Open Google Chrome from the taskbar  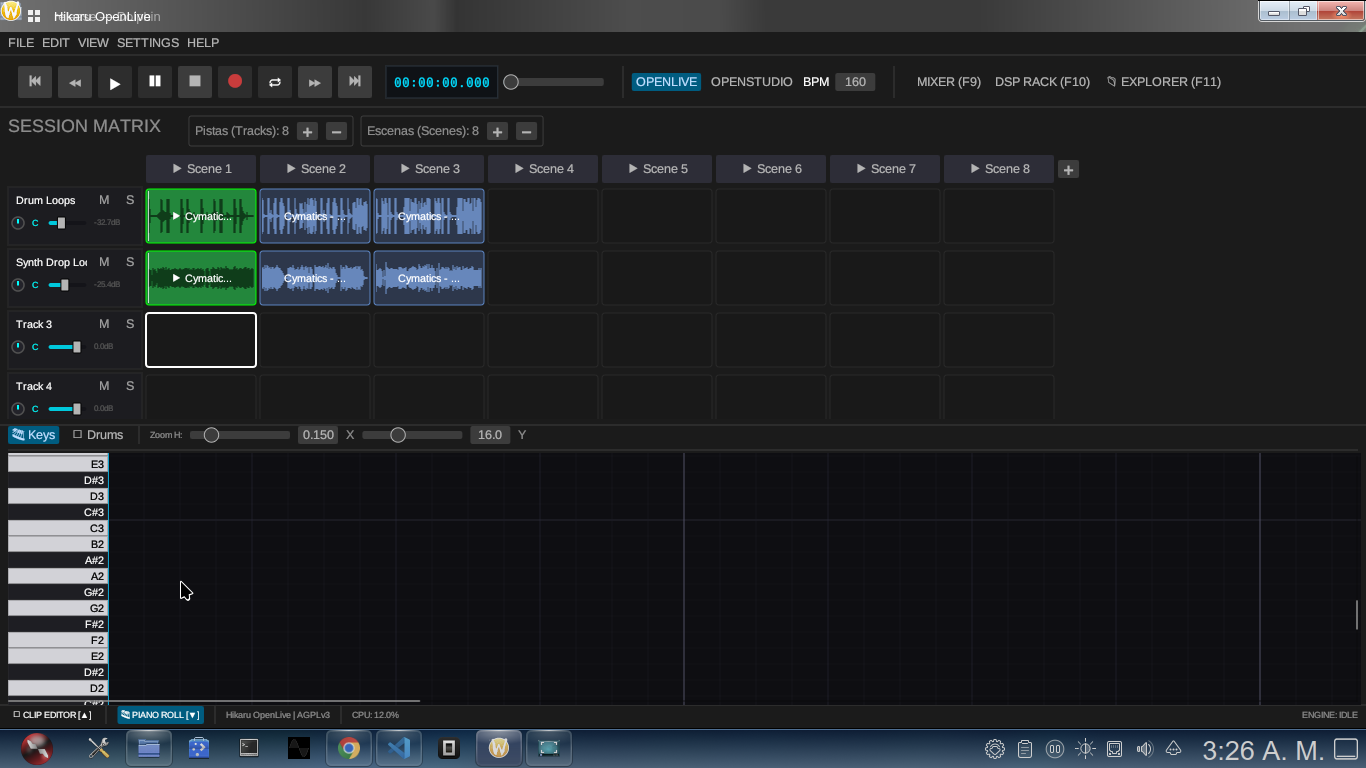point(349,748)
